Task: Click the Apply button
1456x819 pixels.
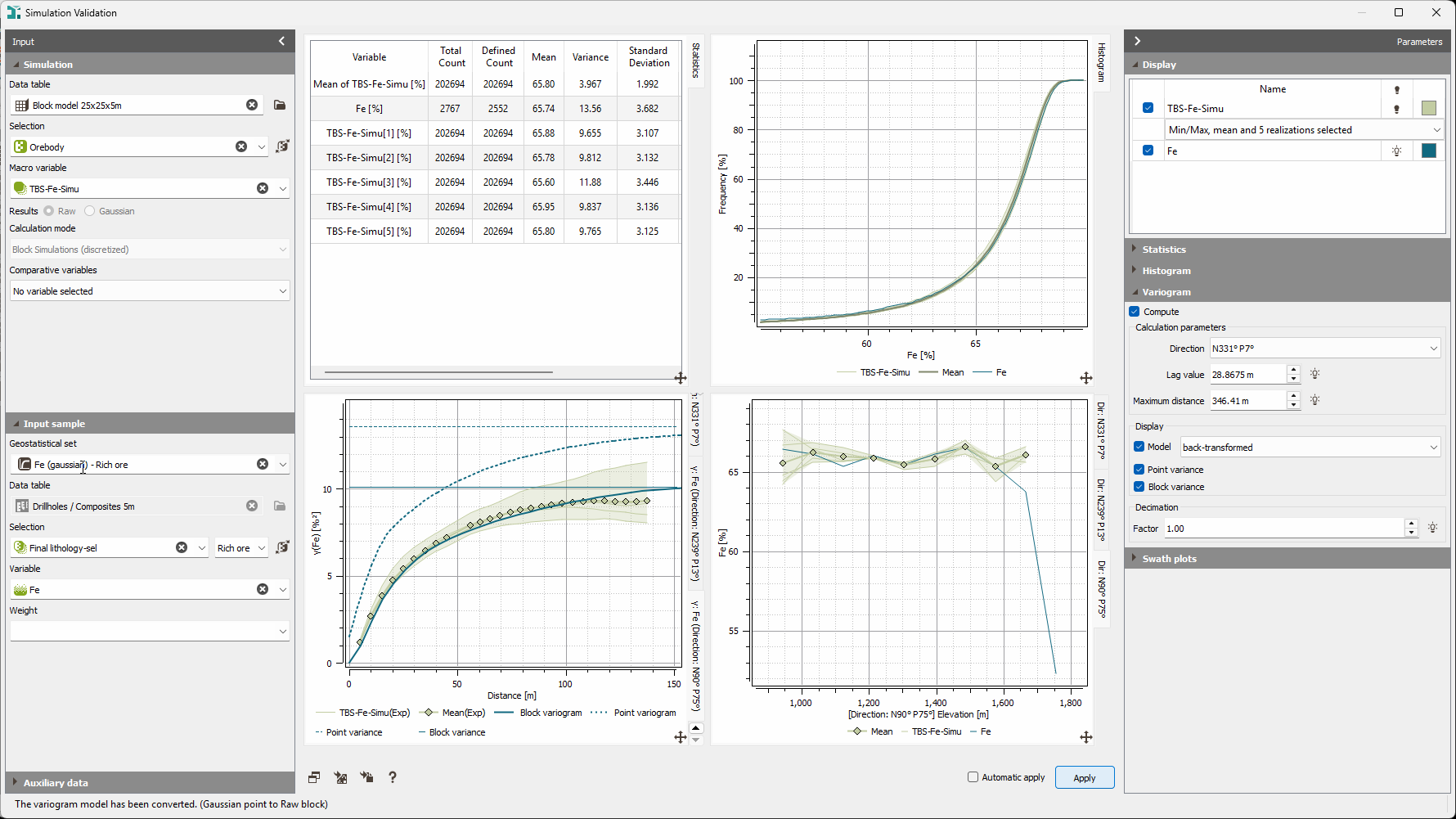Action: click(x=1085, y=777)
